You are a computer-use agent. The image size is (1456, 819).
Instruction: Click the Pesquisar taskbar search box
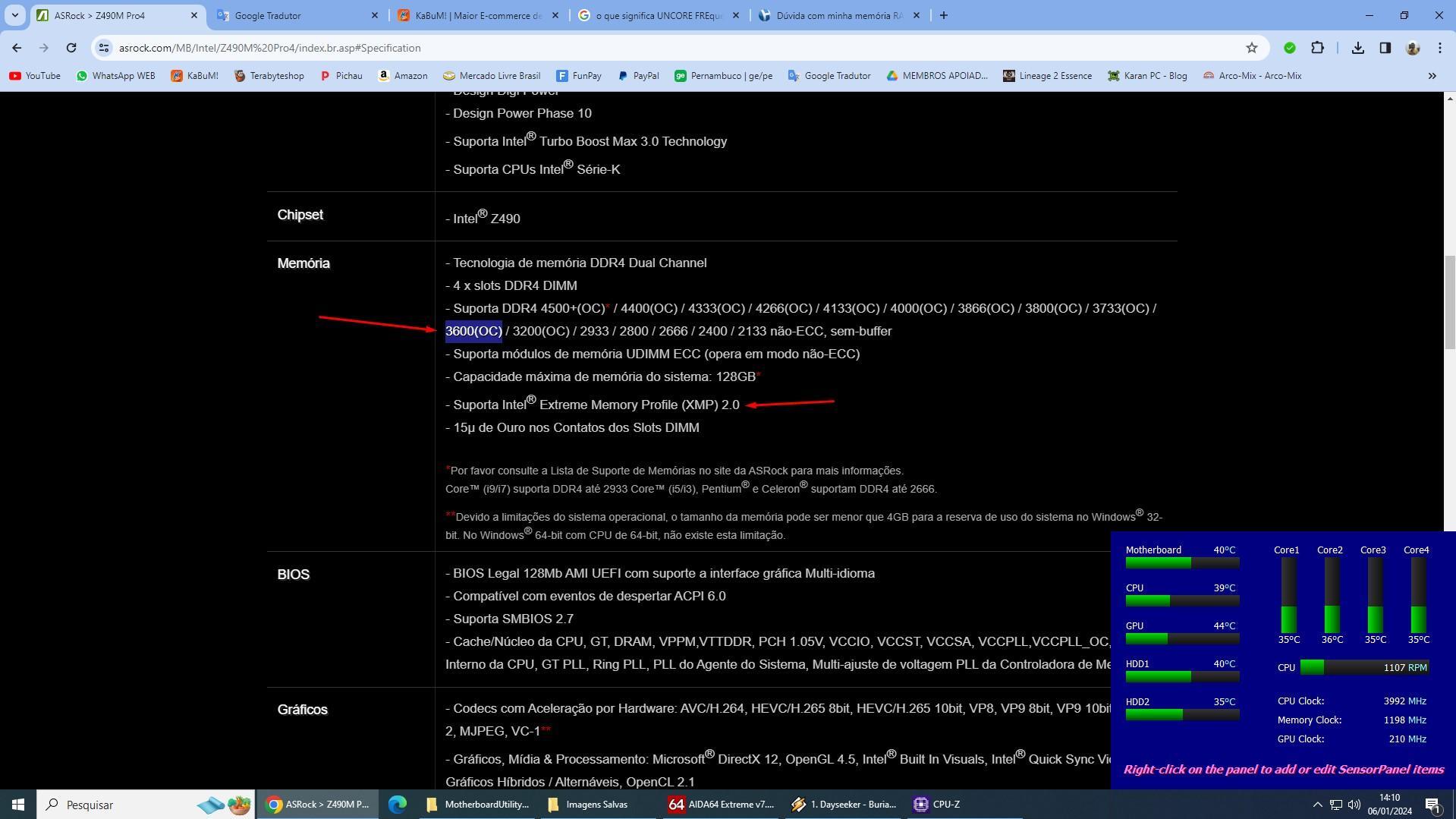click(146, 805)
